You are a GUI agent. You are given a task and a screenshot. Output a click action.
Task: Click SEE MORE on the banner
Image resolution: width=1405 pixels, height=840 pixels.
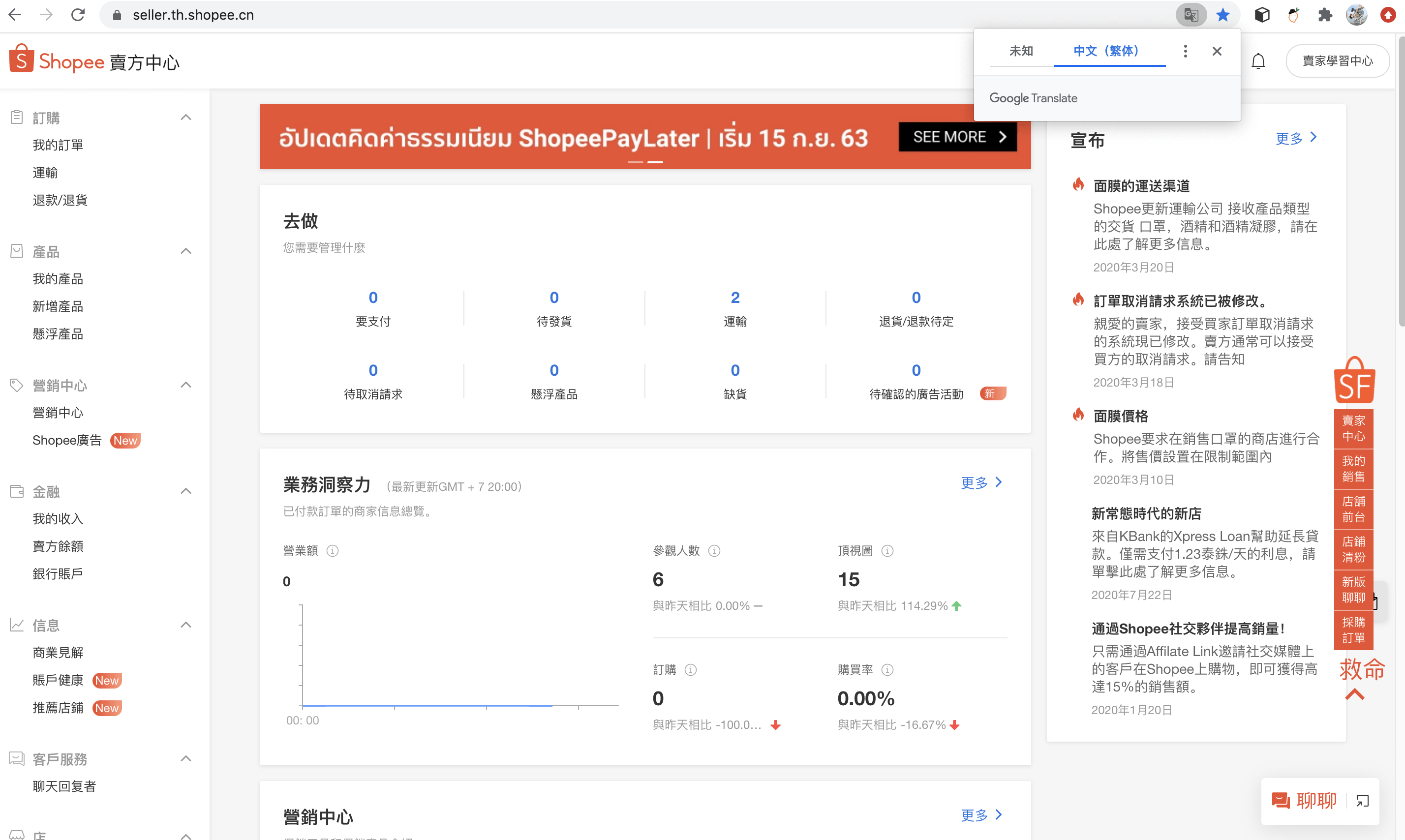click(x=957, y=136)
